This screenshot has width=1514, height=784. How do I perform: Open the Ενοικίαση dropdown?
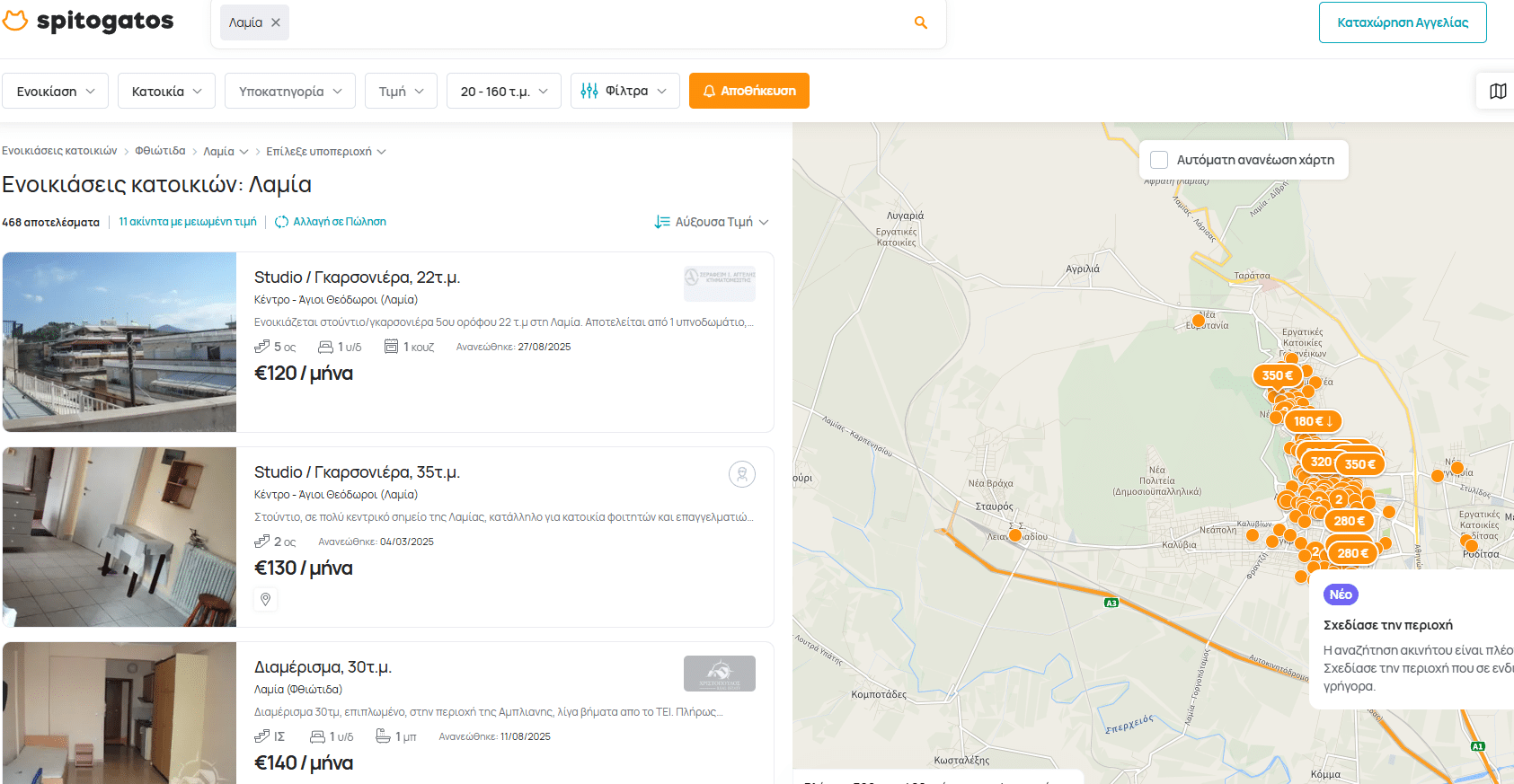(x=55, y=91)
